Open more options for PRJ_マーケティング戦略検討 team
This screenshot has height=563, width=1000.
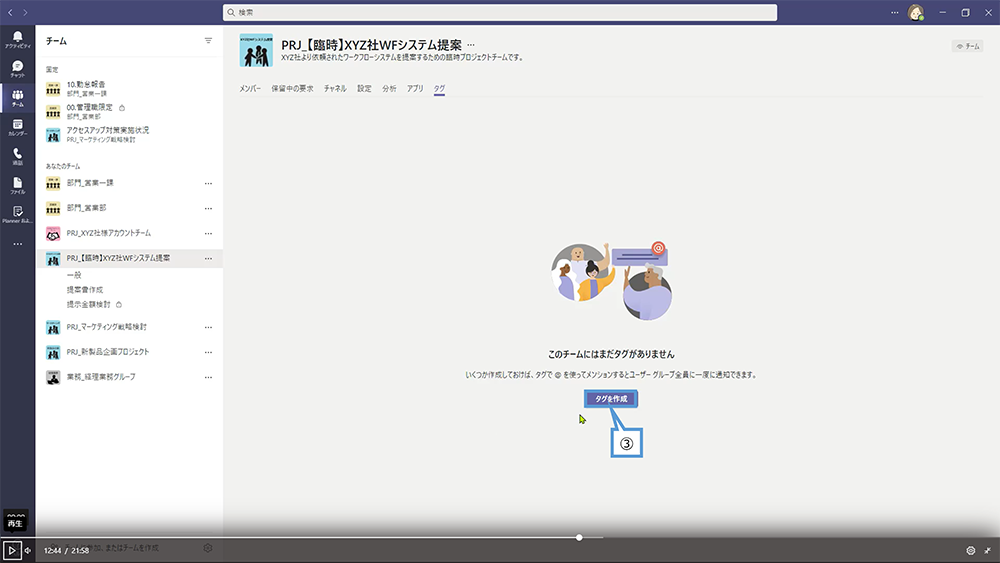208,327
